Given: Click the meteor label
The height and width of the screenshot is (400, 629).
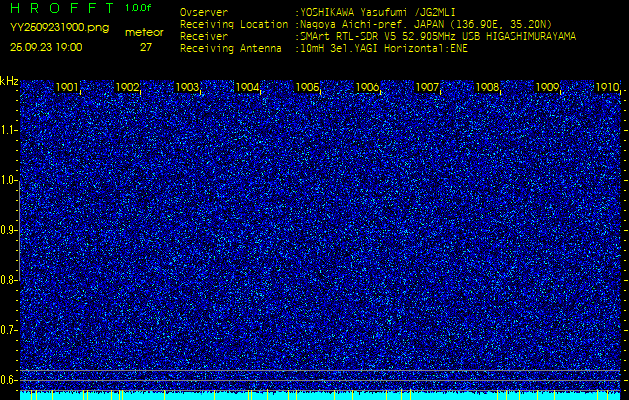Looking at the screenshot, I should point(144,33).
